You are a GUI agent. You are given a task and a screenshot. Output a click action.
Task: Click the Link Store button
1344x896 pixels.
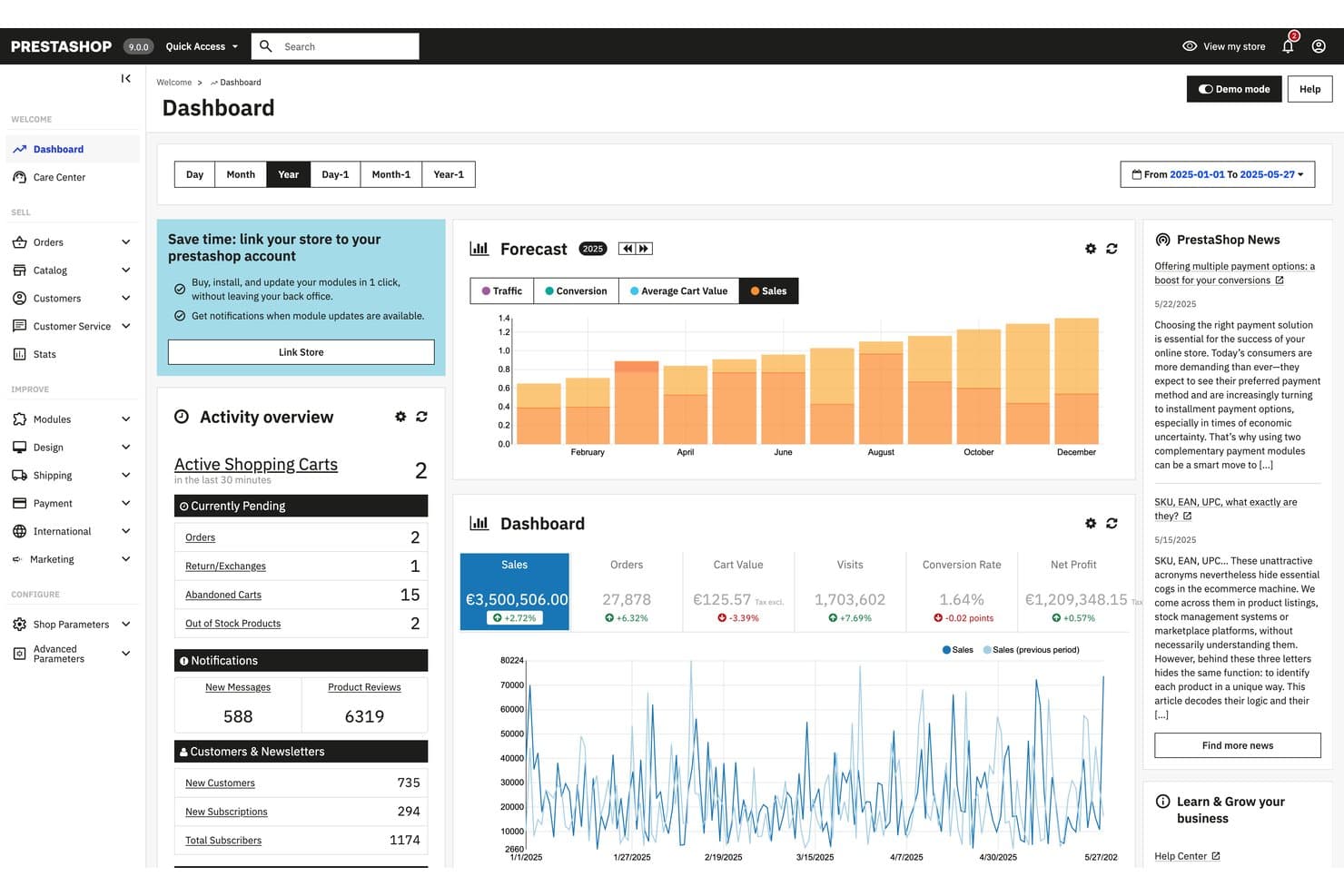301,352
